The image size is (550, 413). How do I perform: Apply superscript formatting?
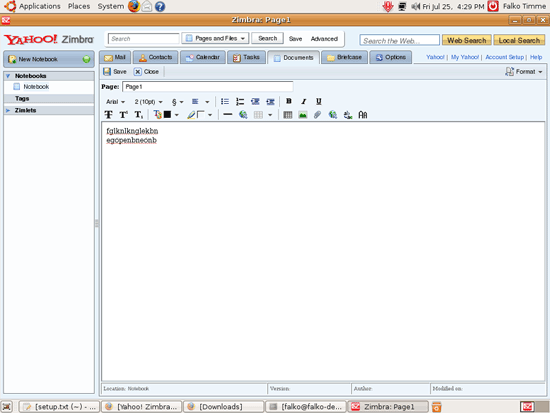point(123,115)
